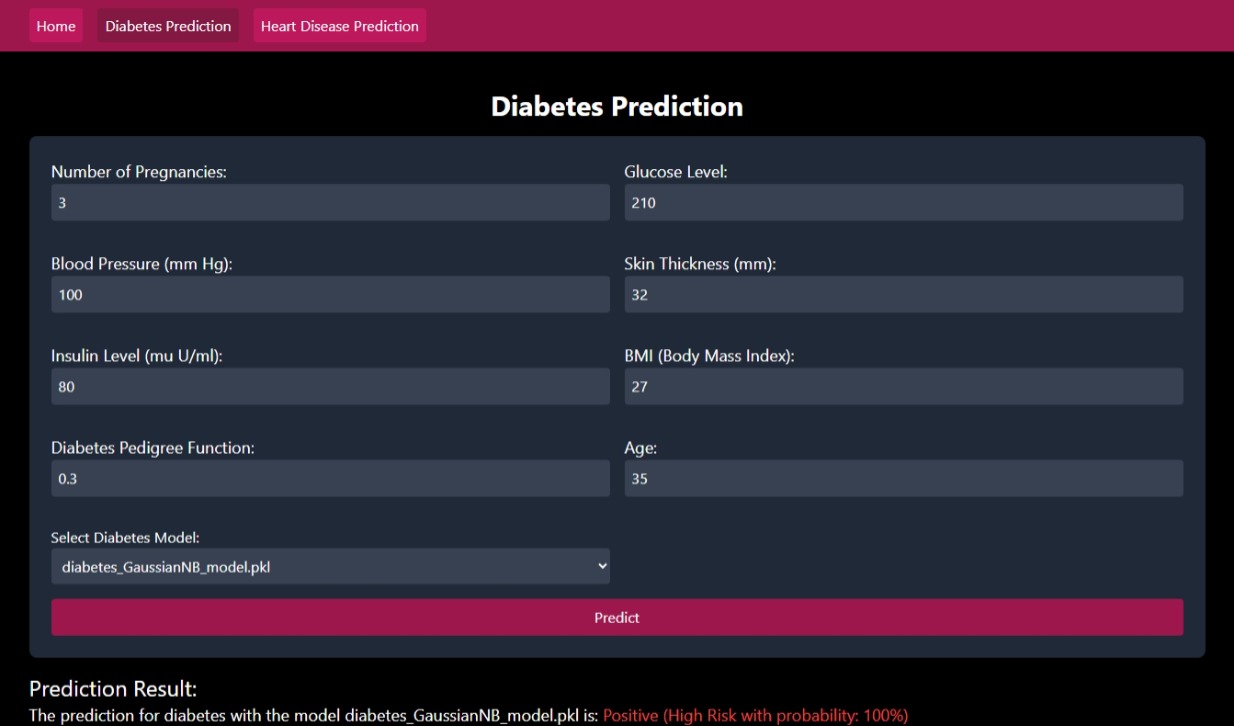The height and width of the screenshot is (726, 1234).
Task: Click the "Age:" field label
Action: point(640,448)
